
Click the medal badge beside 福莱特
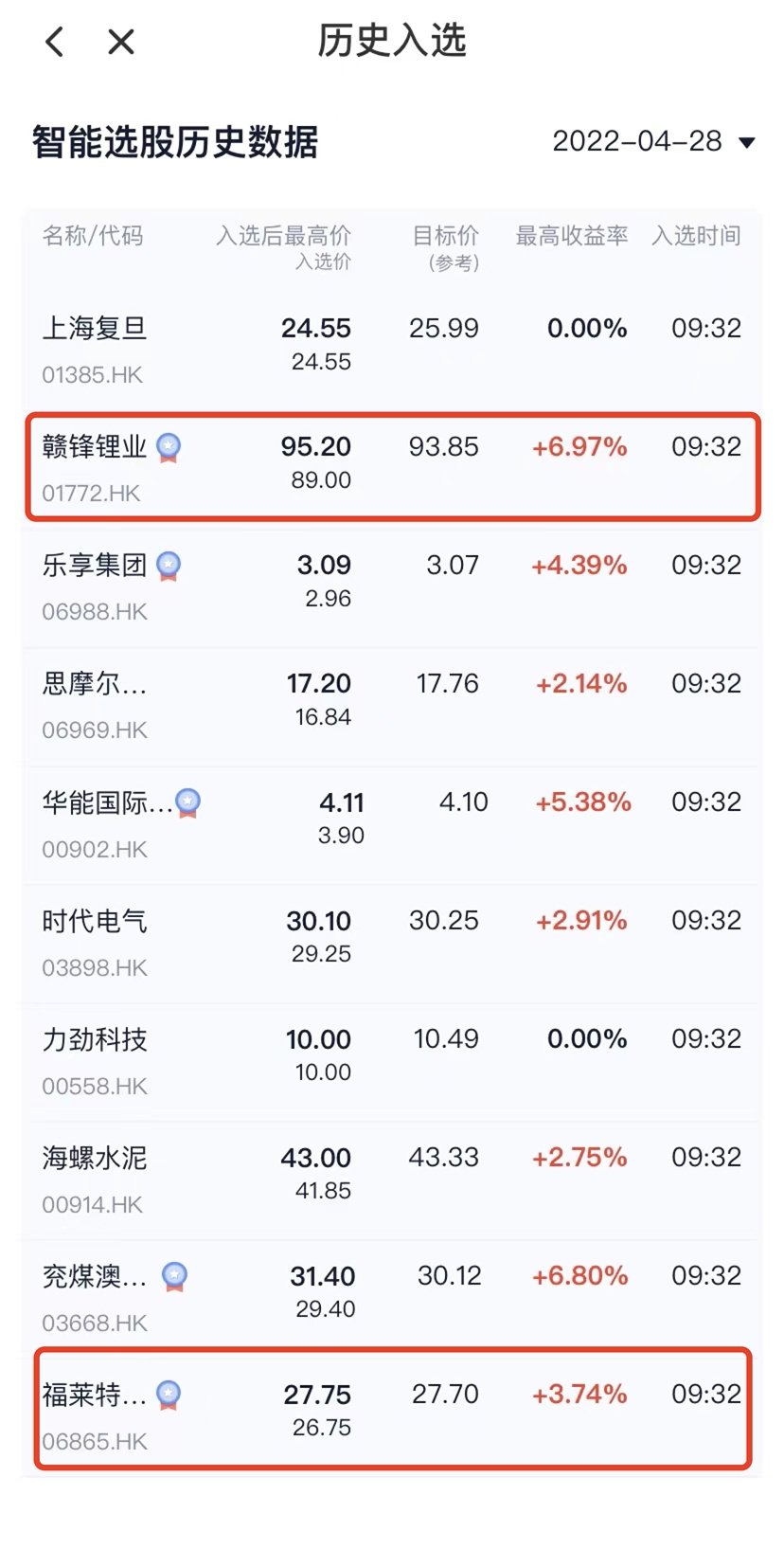[169, 1395]
